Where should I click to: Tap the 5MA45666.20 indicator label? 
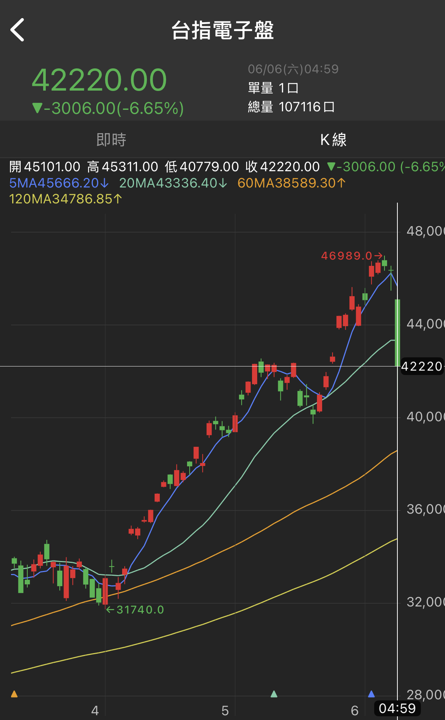[59, 183]
